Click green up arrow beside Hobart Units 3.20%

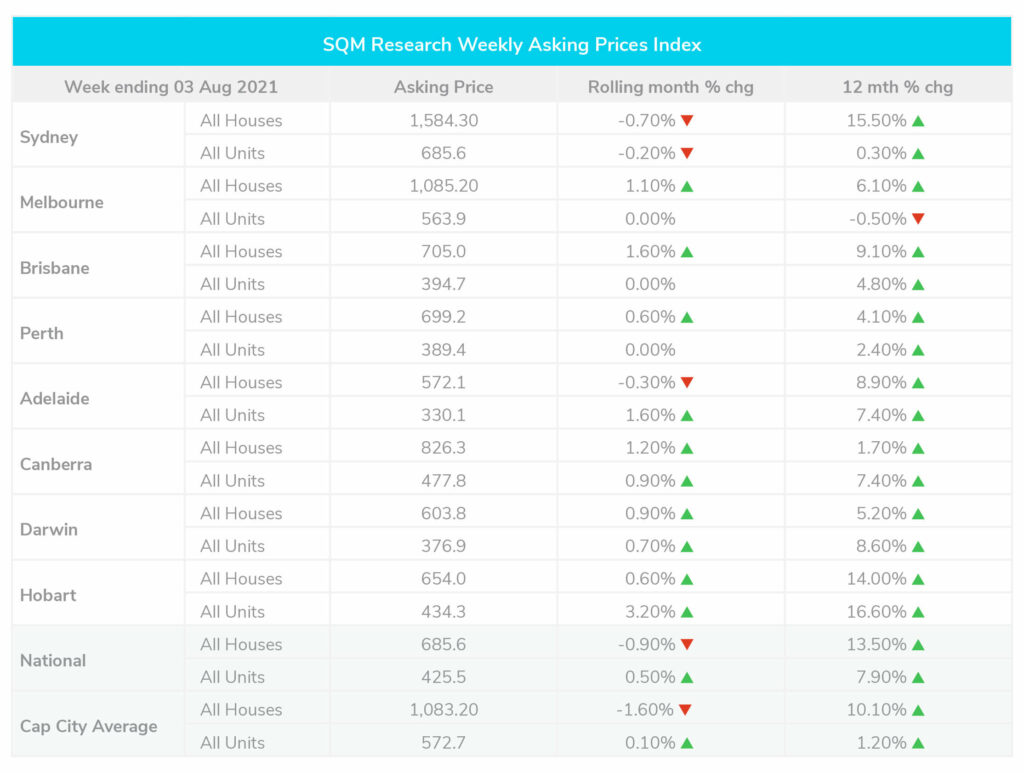click(x=687, y=612)
